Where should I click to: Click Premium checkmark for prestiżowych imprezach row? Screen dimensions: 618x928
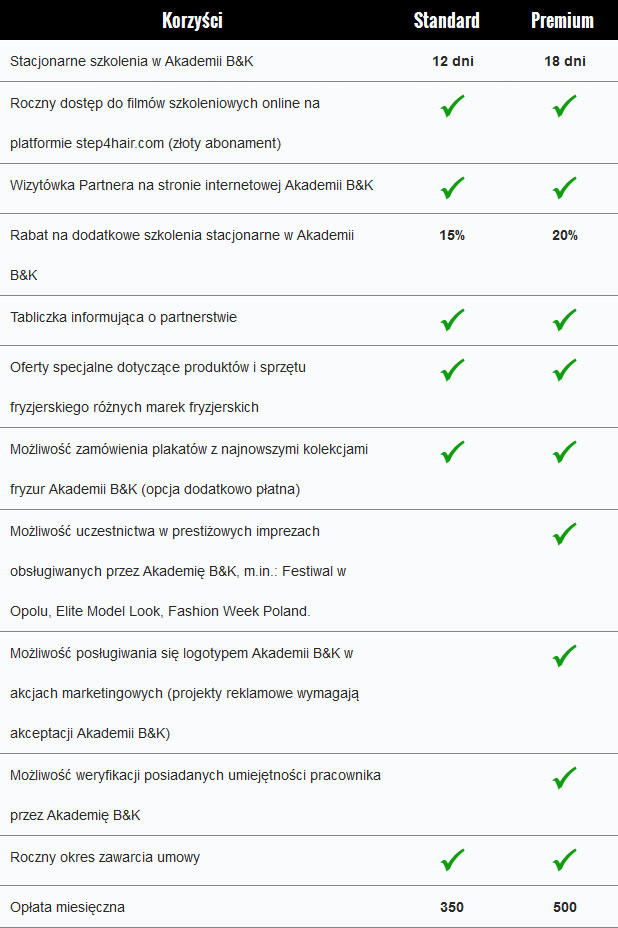tap(564, 534)
